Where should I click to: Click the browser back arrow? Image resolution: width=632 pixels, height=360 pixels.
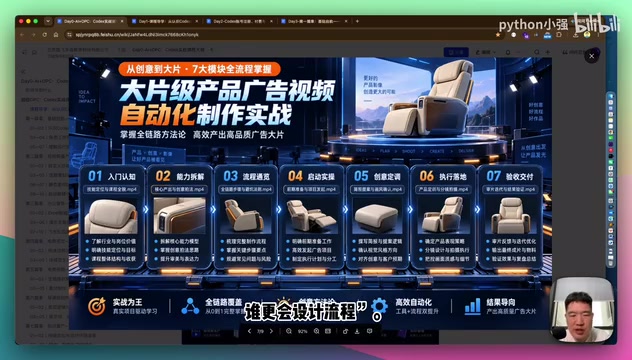pos(23,35)
